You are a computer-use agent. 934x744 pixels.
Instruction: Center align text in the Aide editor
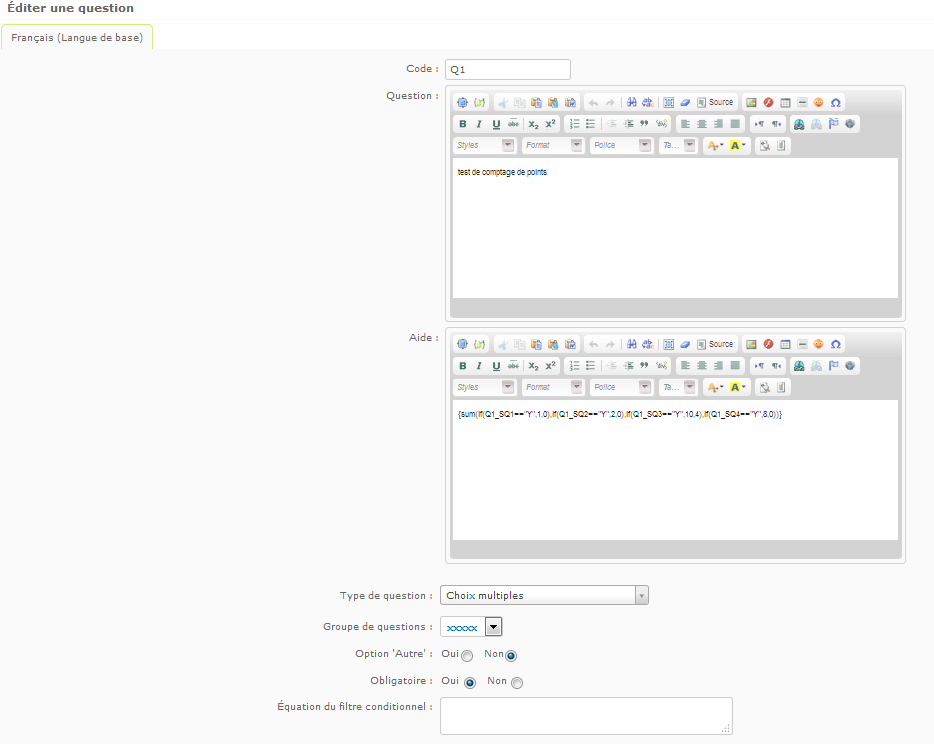coord(701,366)
